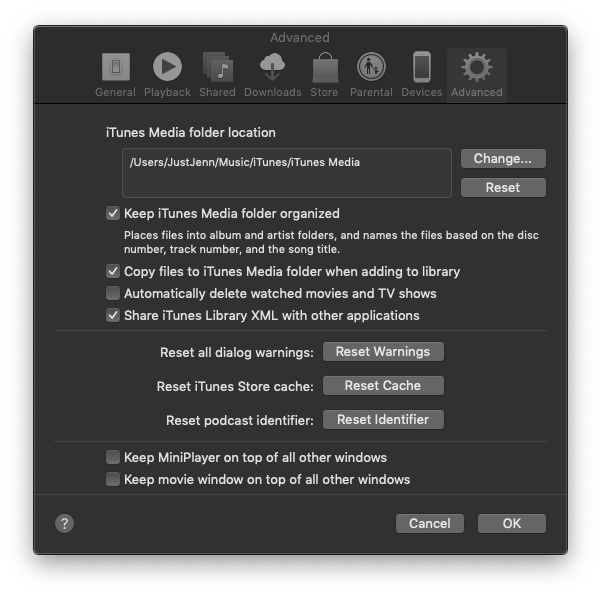The height and width of the screenshot is (596, 601).
Task: Disable Copy files to iTunes Media folder
Action: 113,271
